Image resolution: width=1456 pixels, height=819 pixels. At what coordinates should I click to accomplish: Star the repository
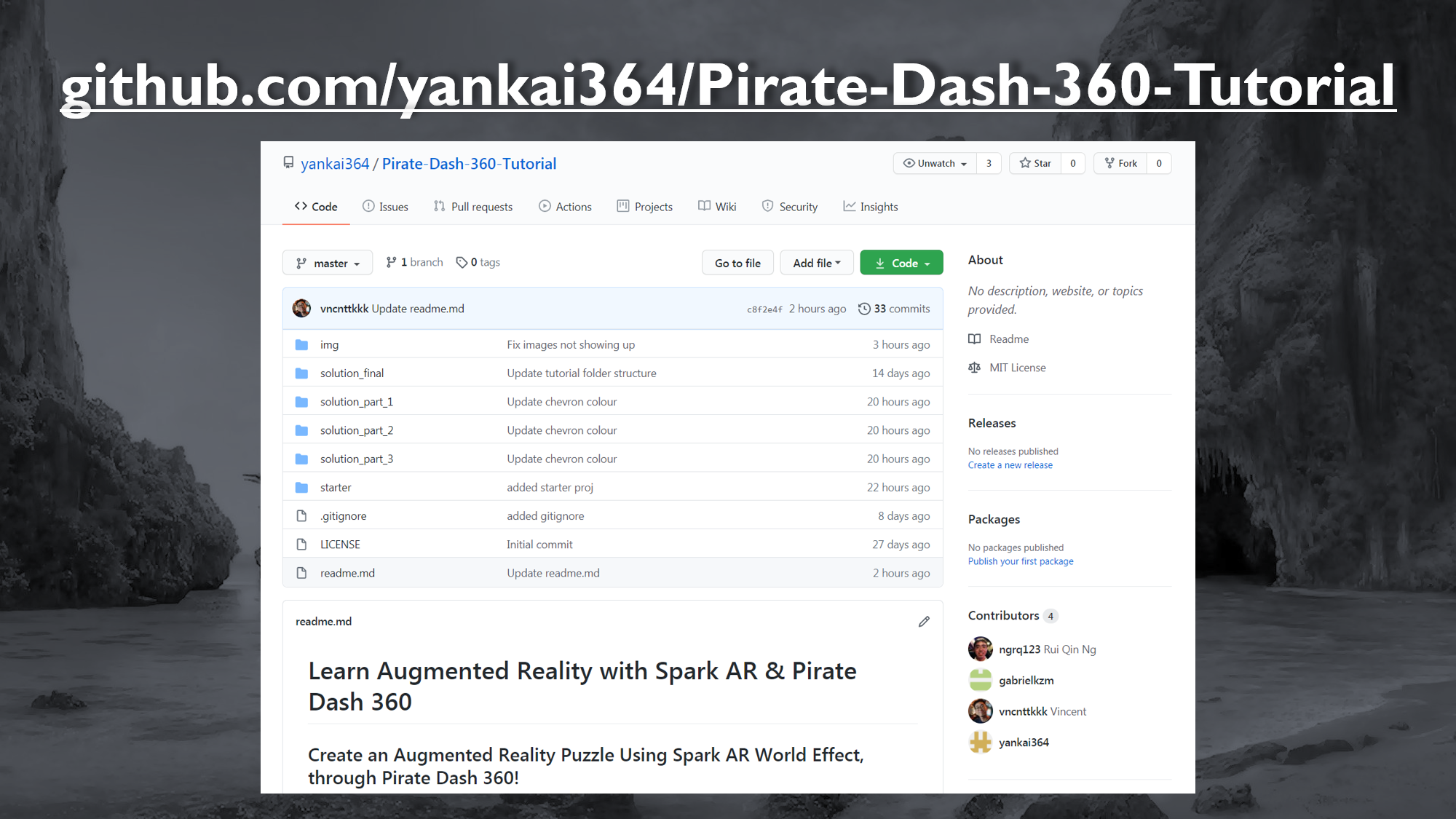1035,163
